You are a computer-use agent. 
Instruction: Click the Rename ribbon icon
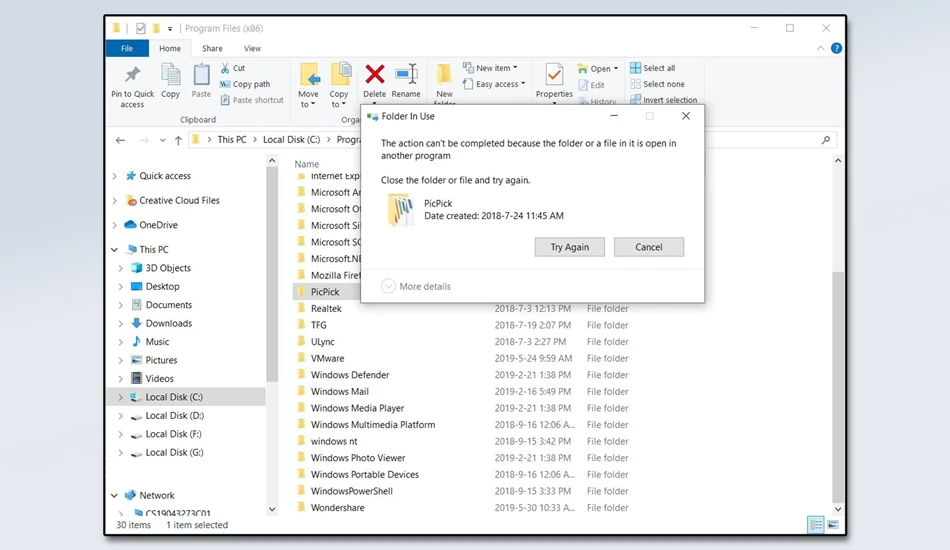tap(406, 75)
